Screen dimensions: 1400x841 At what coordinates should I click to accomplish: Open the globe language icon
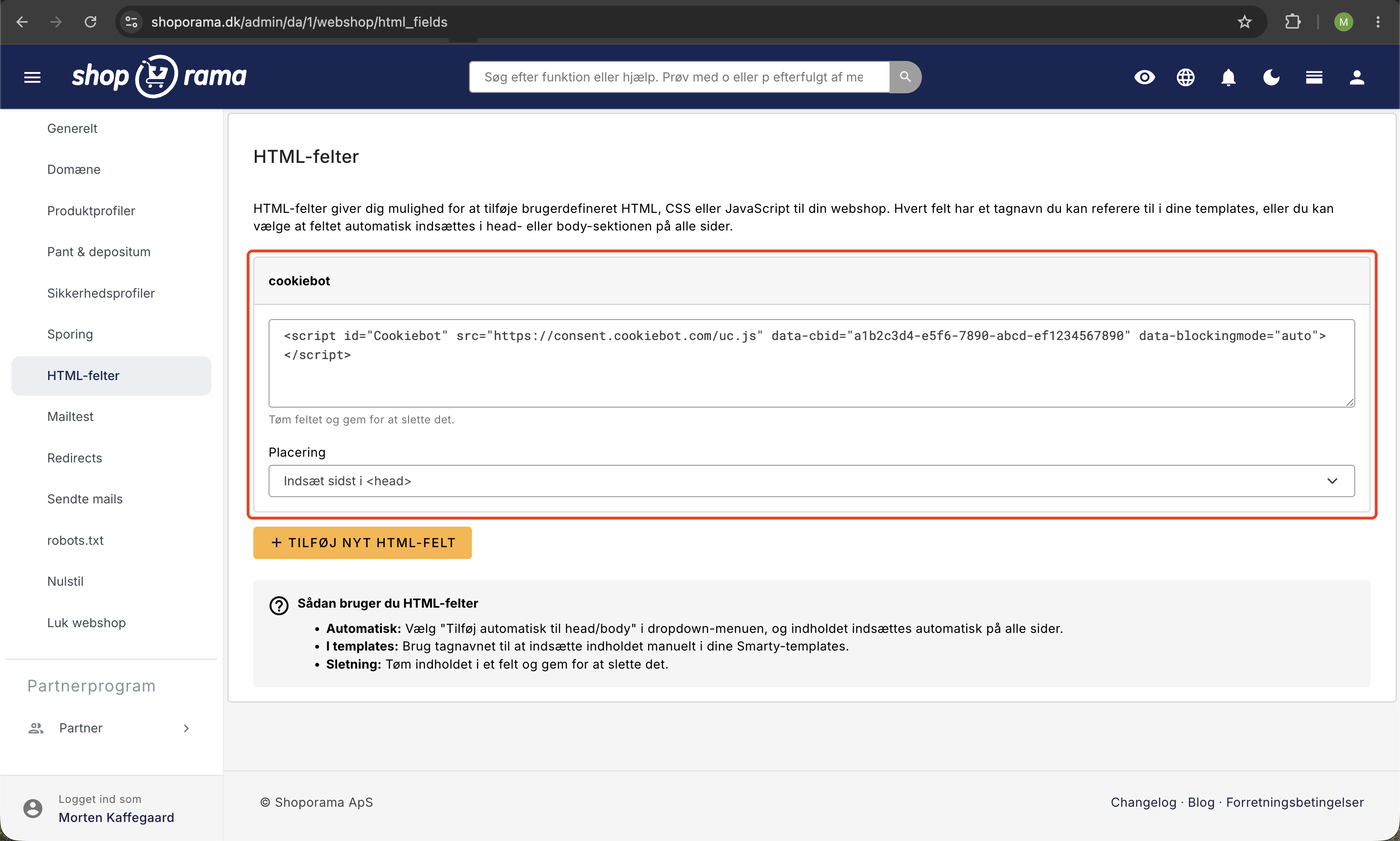1186,77
